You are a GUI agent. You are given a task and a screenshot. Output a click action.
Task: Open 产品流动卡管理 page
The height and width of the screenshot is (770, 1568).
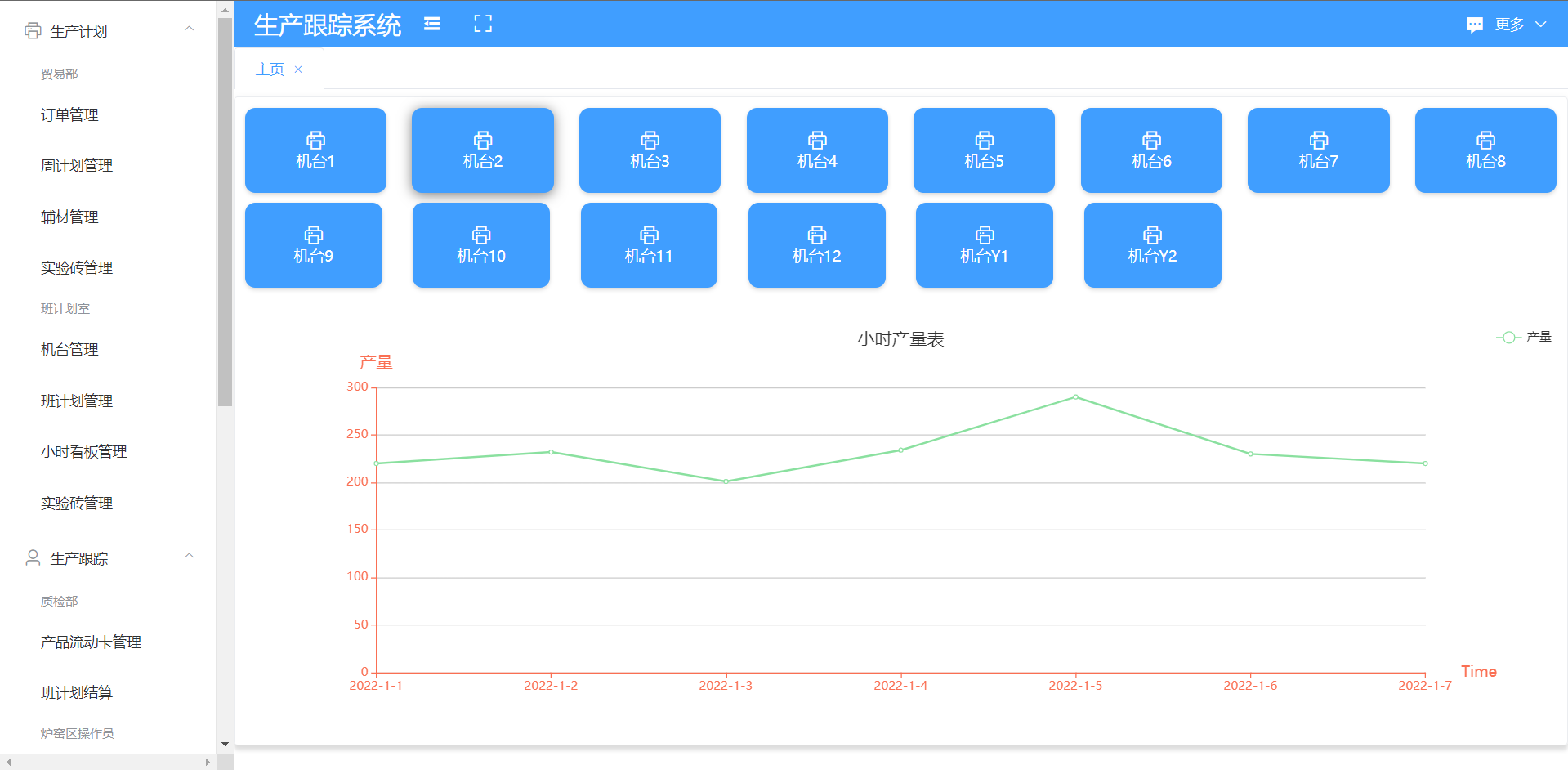click(x=91, y=642)
